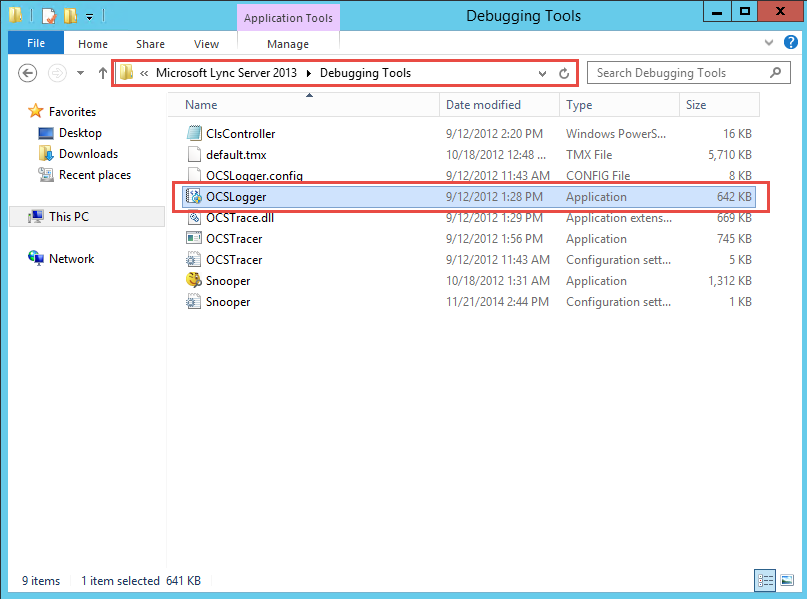Screen dimensions: 807x599
Task: Click the 11/21/2014 2:44 PM date cell
Action: click(x=497, y=302)
